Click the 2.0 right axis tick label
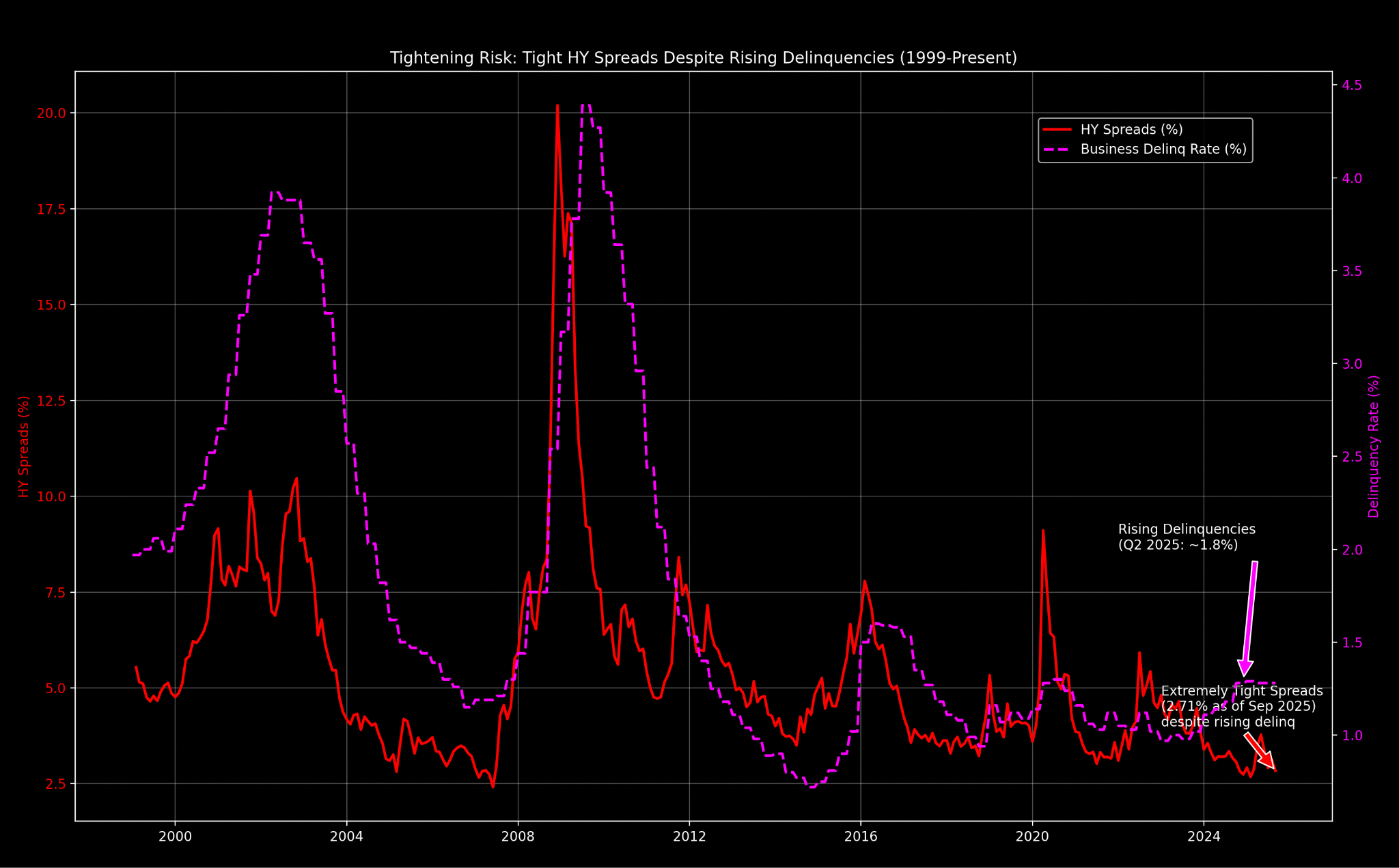The width and height of the screenshot is (1399, 868). click(x=1353, y=550)
